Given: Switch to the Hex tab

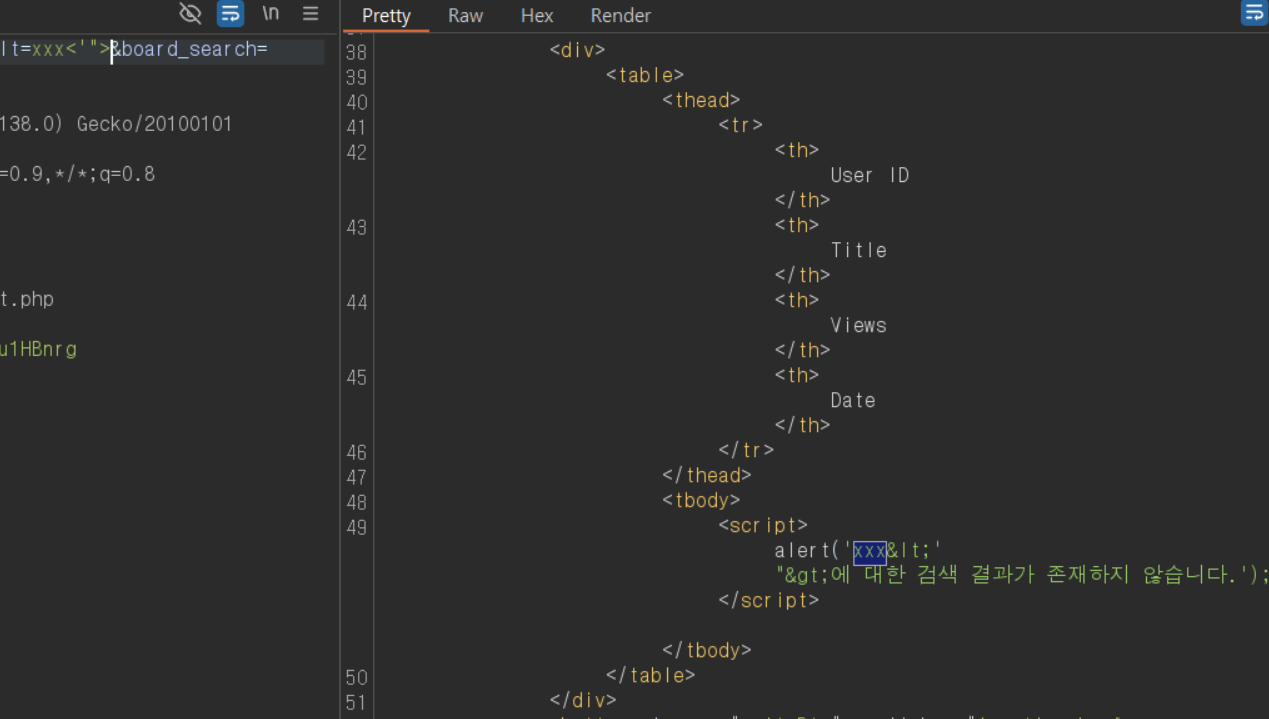Looking at the screenshot, I should [x=537, y=16].
